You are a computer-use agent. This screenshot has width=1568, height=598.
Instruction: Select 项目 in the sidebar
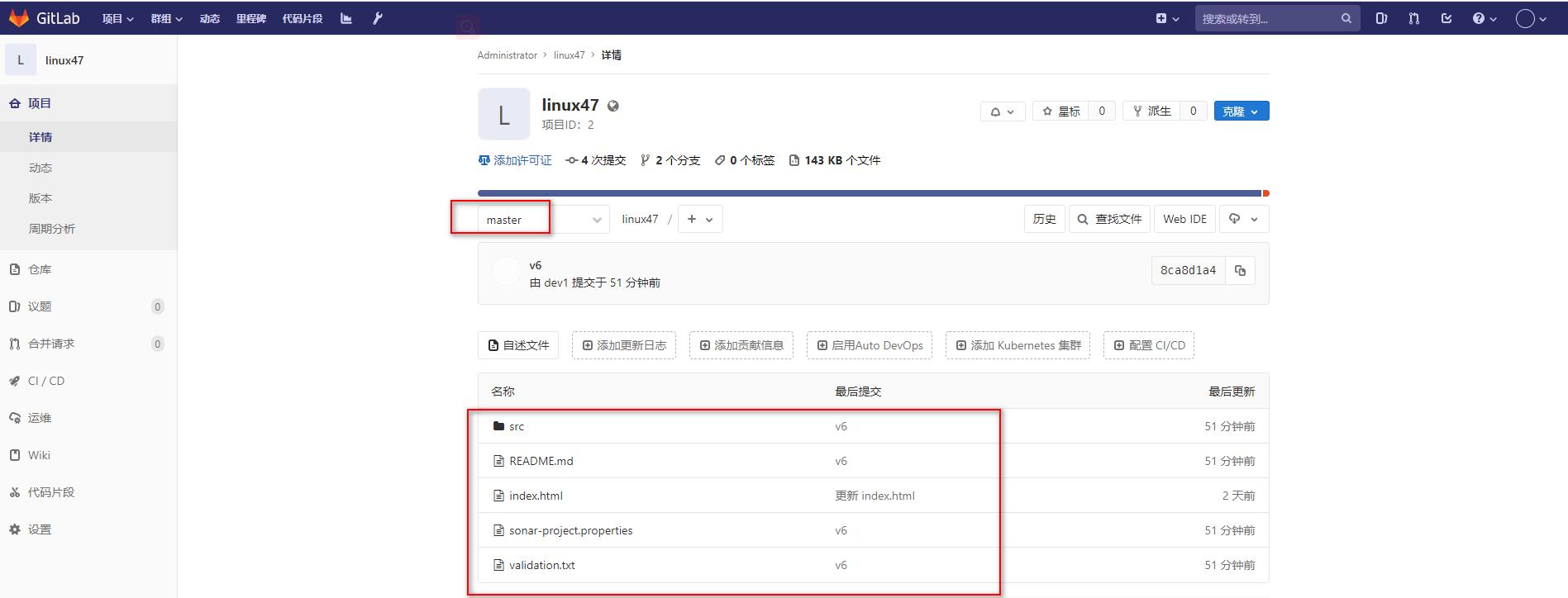point(88,103)
